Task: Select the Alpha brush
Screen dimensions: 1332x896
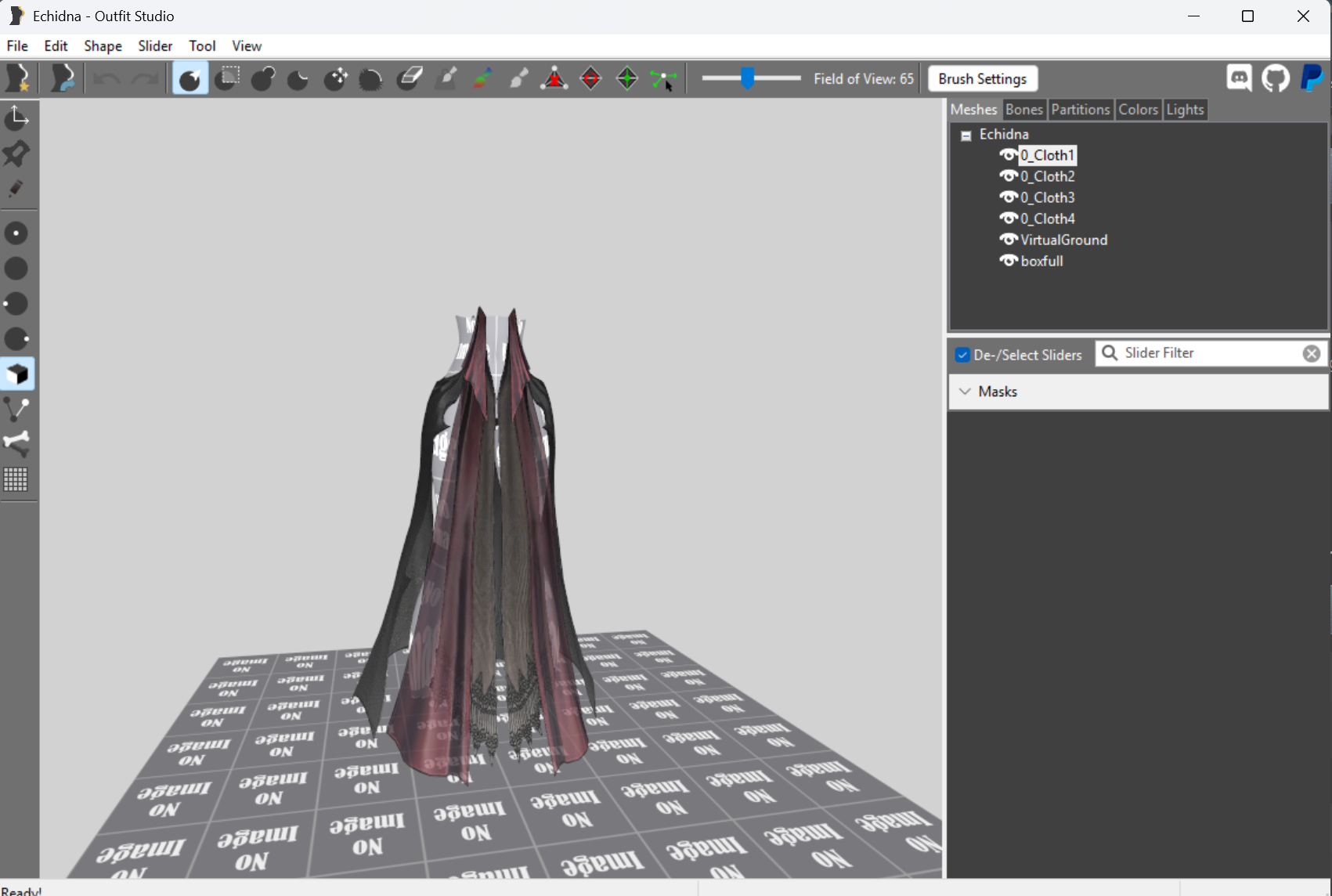Action: tap(518, 78)
